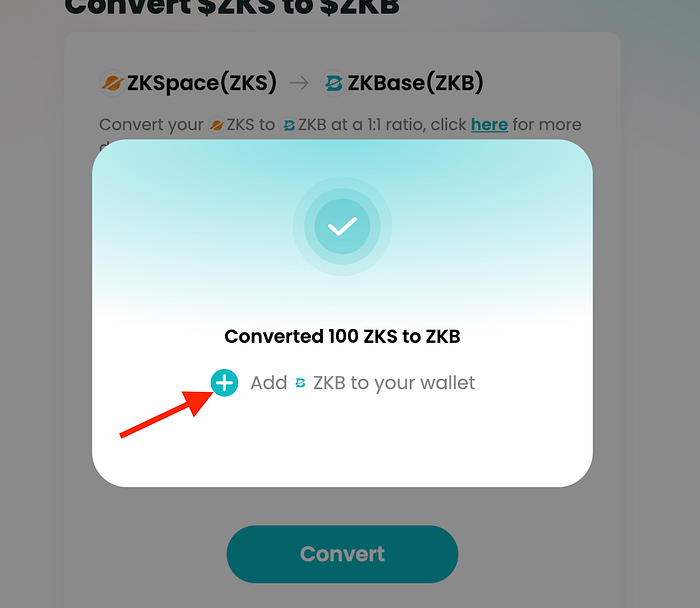Click the red annotation arrow
Image resolution: width=700 pixels, height=608 pixels.
point(167,414)
